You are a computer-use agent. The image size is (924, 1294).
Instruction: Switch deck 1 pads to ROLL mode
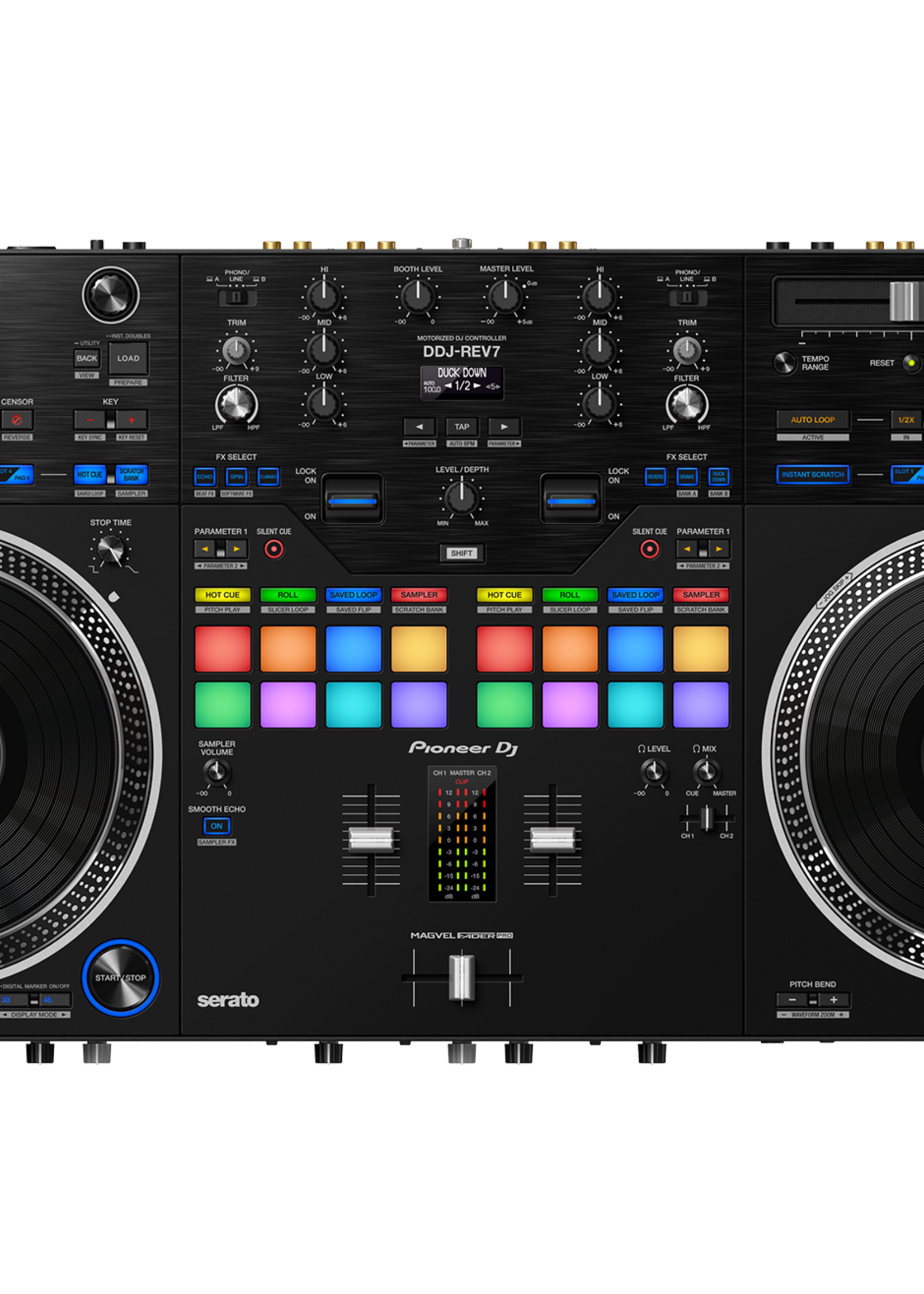click(288, 595)
